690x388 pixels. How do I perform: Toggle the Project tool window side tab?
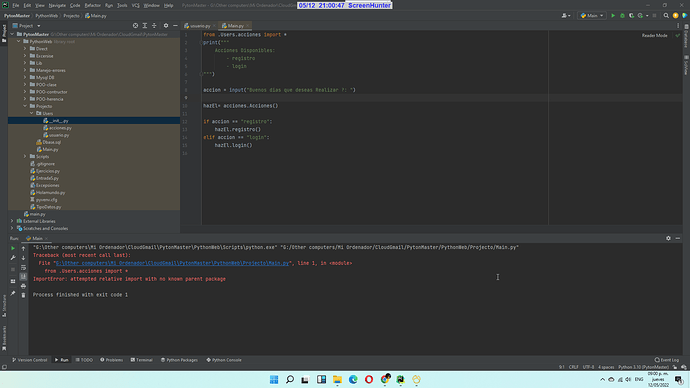(x=4, y=33)
